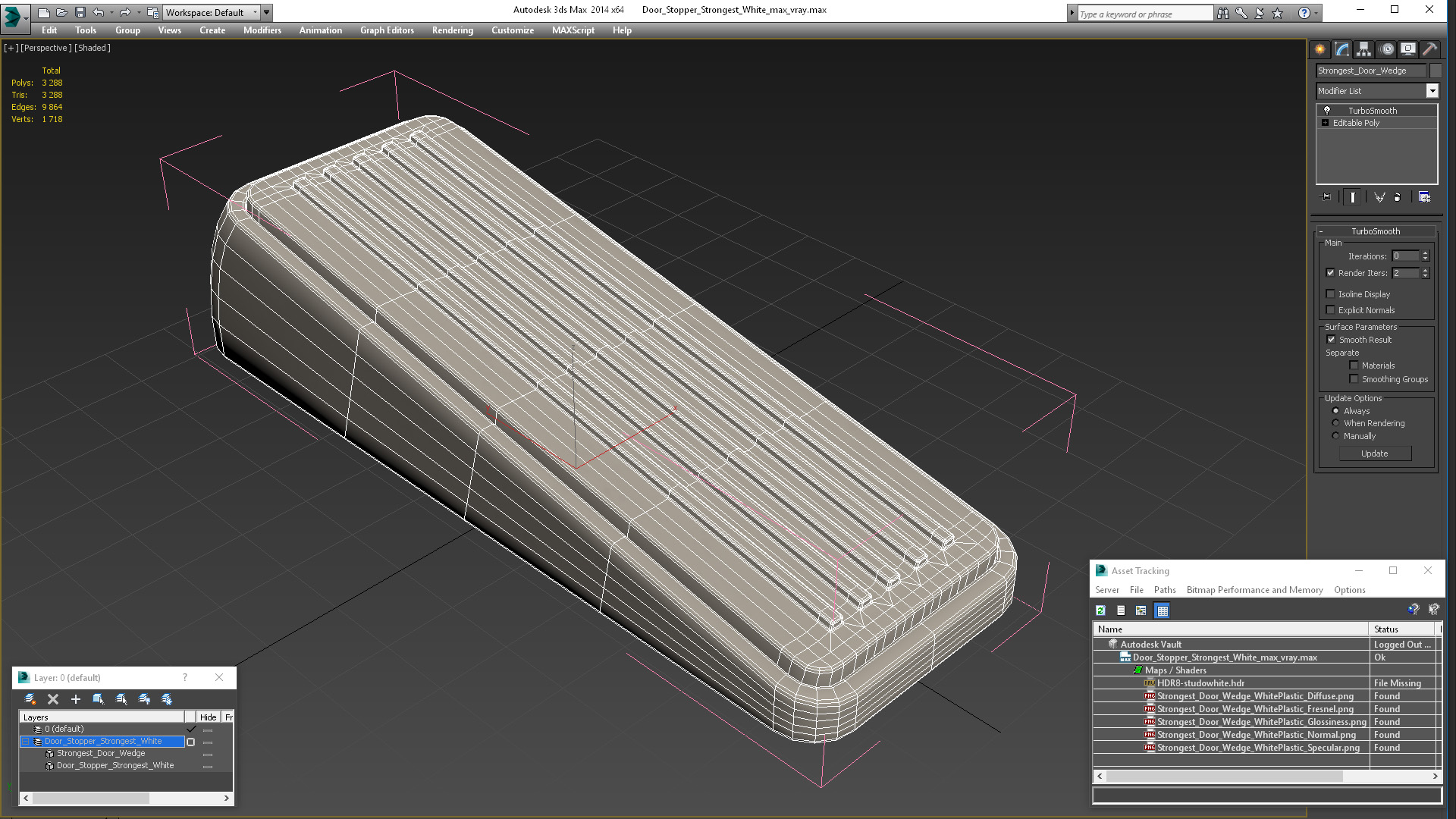The image size is (1456, 819).
Task: Open the Create command panel tab
Action: click(1320, 49)
